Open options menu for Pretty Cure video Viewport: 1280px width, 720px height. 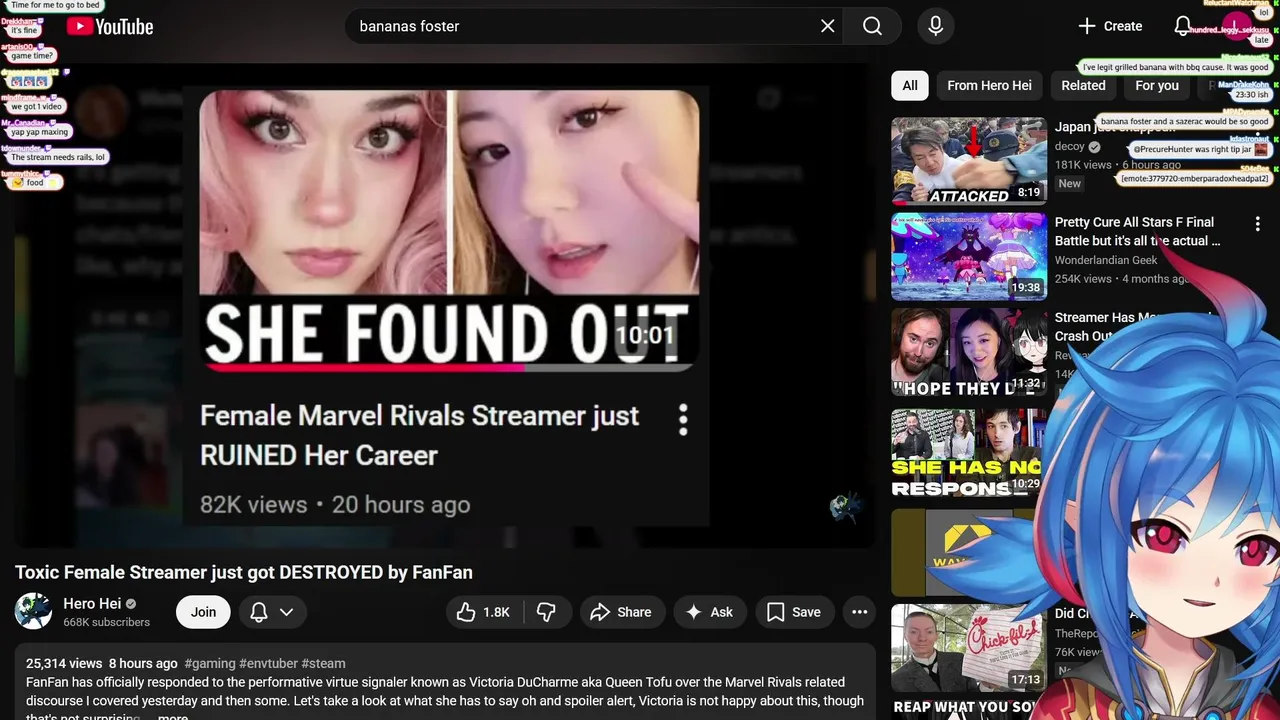tap(1258, 224)
